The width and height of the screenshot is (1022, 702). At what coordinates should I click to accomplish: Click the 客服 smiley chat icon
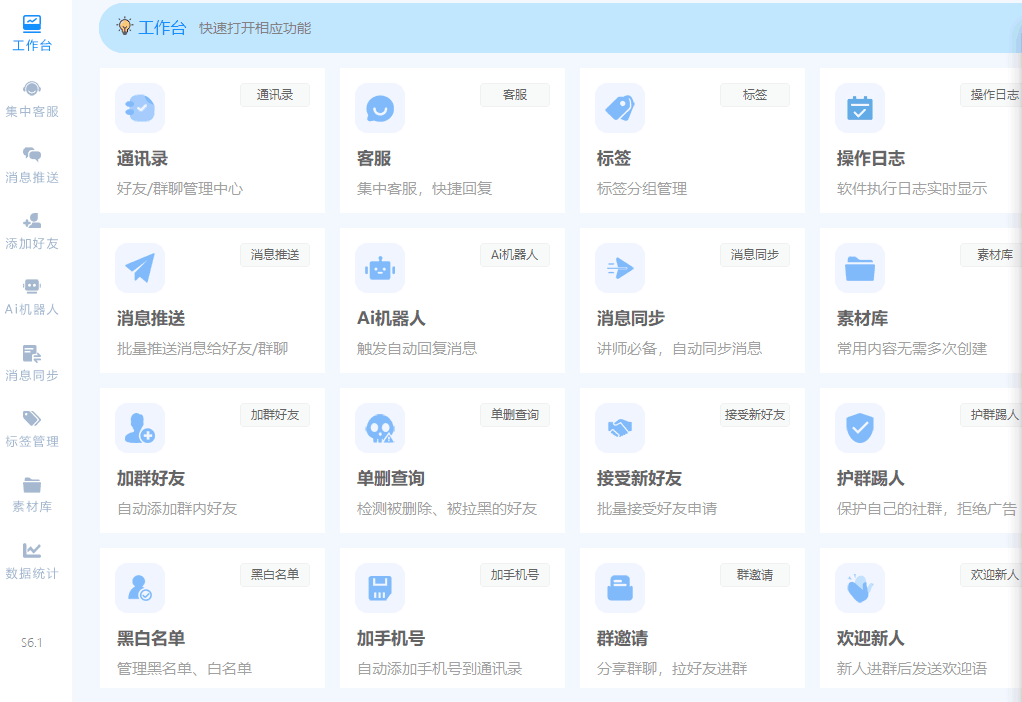[x=380, y=108]
